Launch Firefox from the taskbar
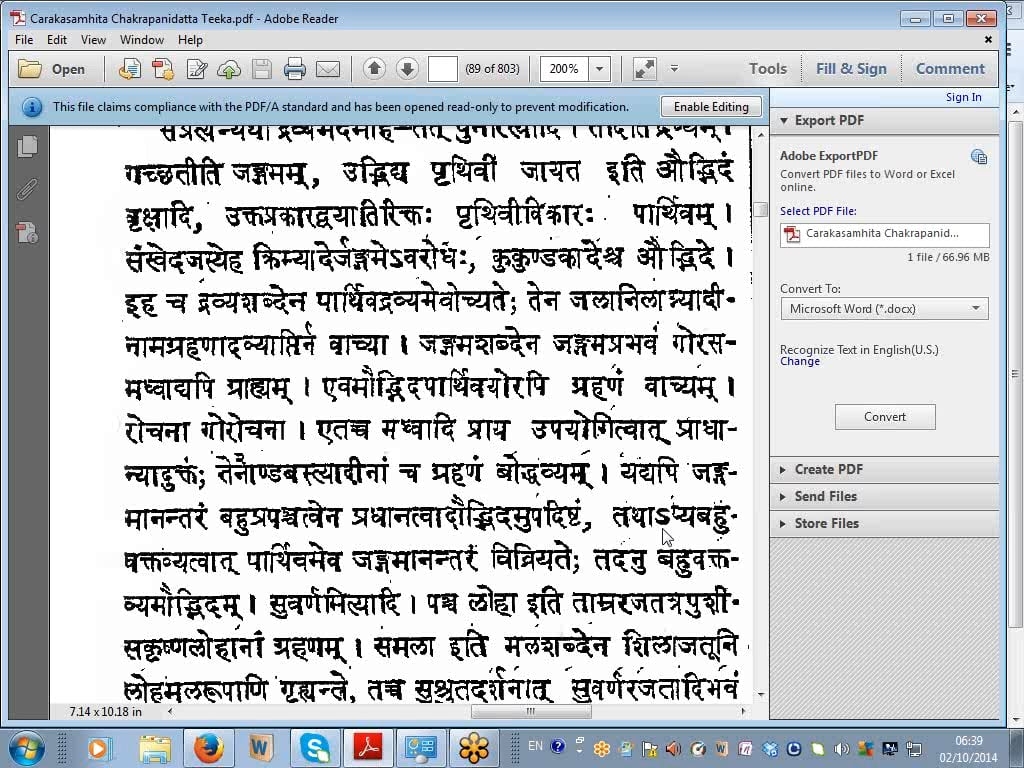The width and height of the screenshot is (1024, 768). (x=208, y=747)
